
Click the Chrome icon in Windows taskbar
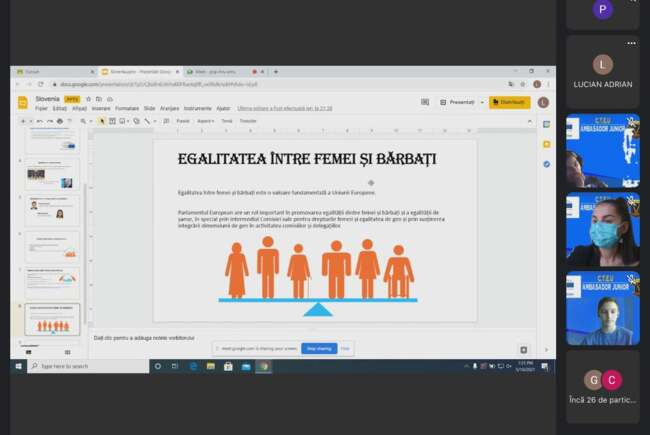pyautogui.click(x=264, y=366)
